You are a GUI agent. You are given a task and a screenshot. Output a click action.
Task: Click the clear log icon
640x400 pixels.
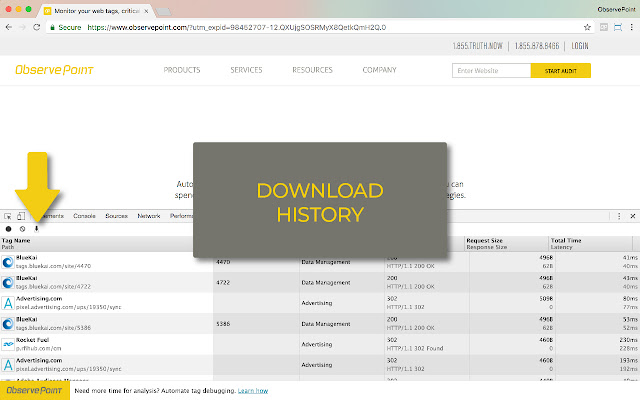[22, 229]
